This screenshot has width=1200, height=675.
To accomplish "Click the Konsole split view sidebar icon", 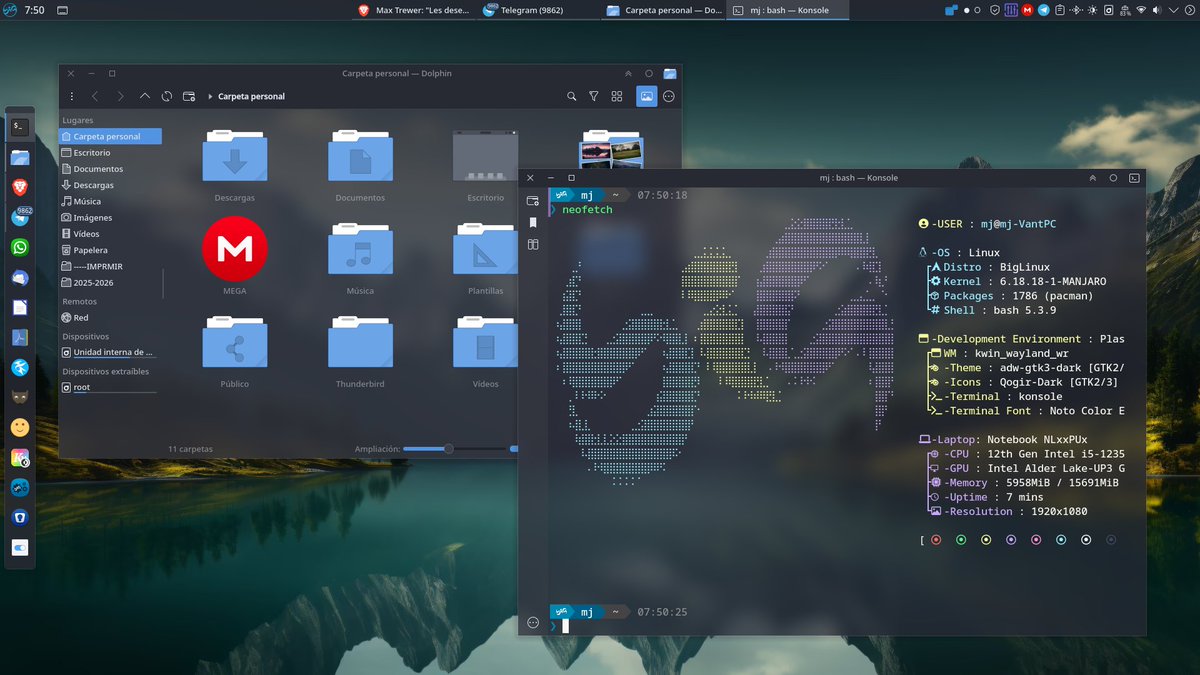I will (533, 244).
